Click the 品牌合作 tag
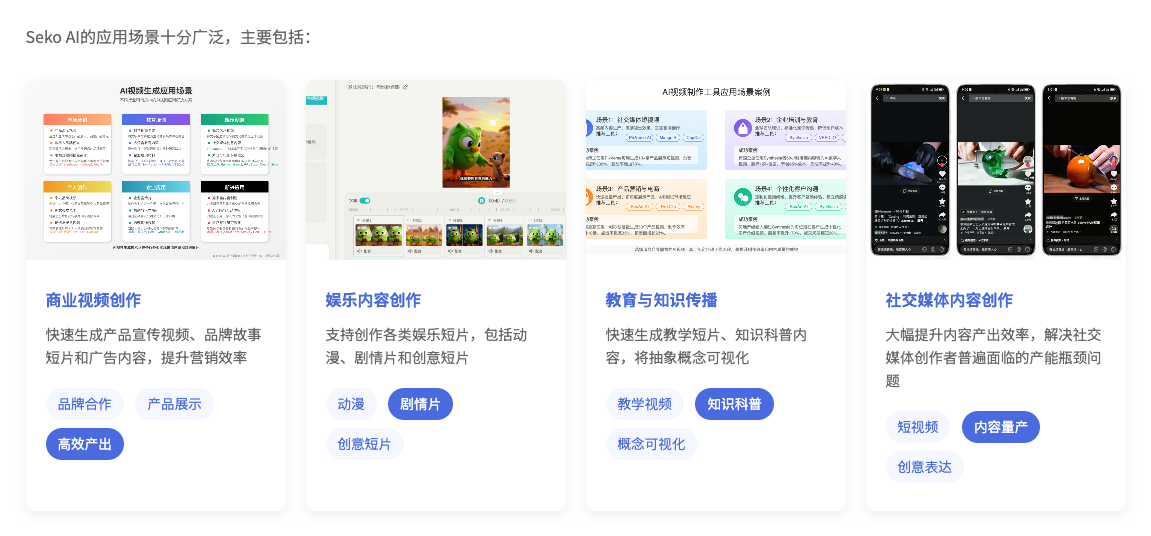The width and height of the screenshot is (1151, 536). click(x=85, y=404)
